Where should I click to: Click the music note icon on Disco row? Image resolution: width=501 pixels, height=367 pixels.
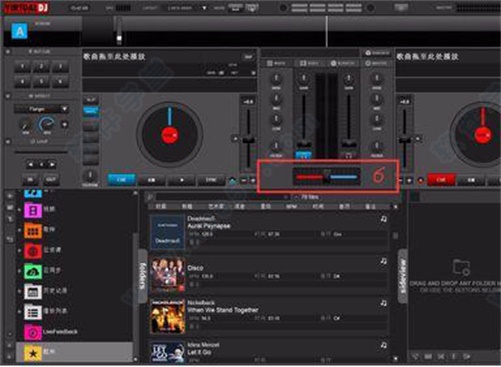click(x=384, y=261)
